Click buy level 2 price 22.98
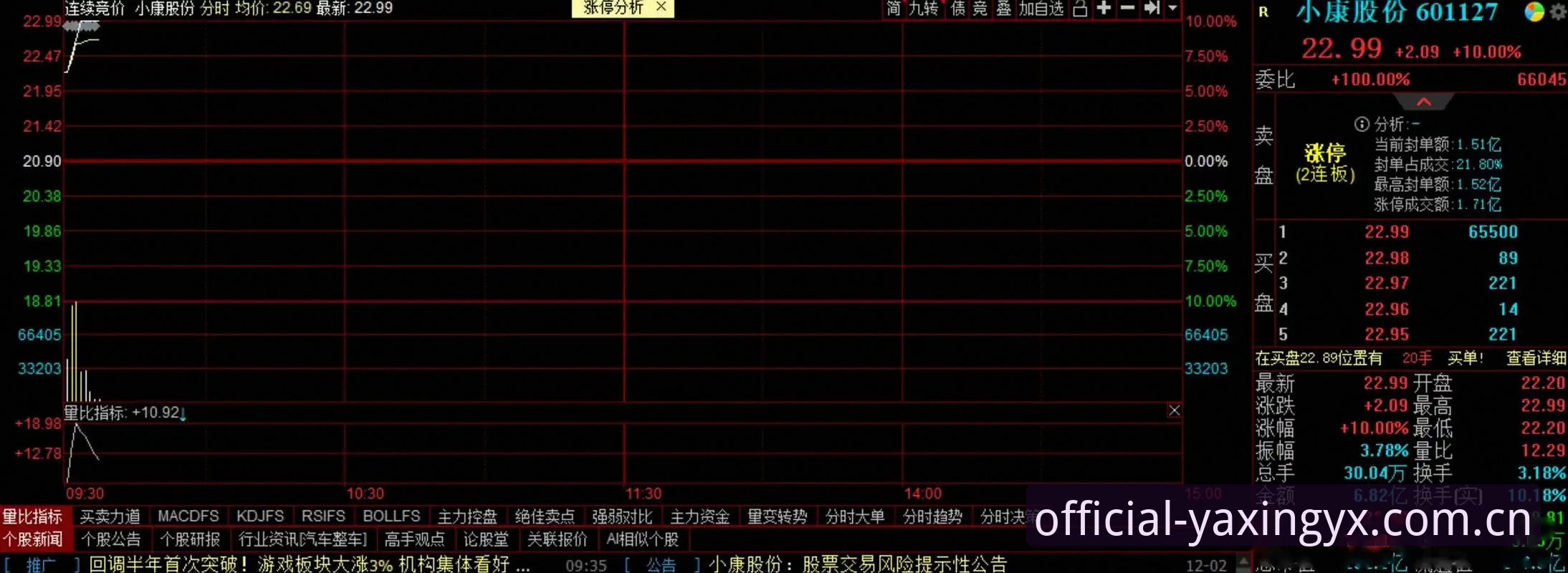 [1387, 258]
